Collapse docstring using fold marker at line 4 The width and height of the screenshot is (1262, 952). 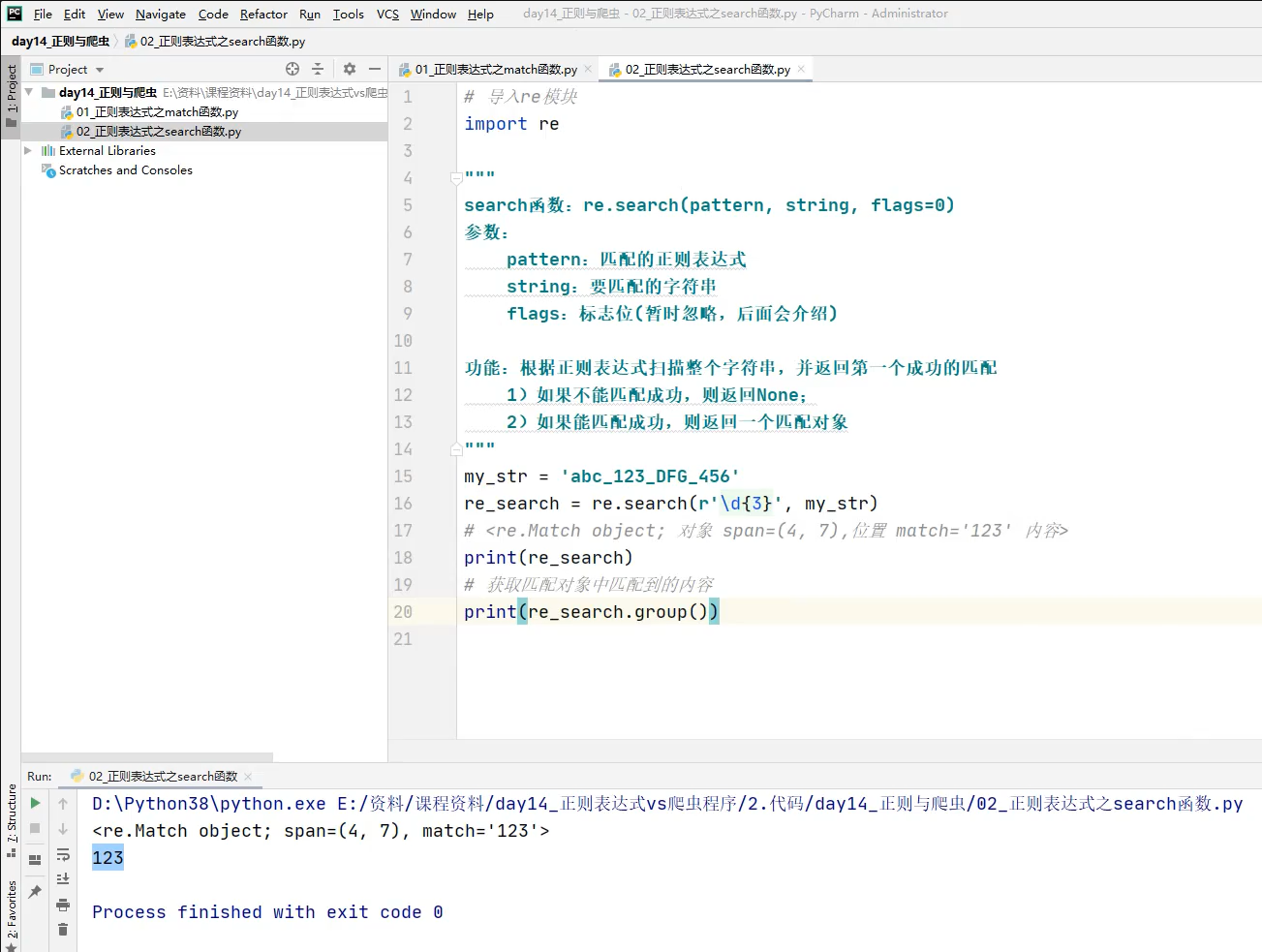[x=456, y=177]
